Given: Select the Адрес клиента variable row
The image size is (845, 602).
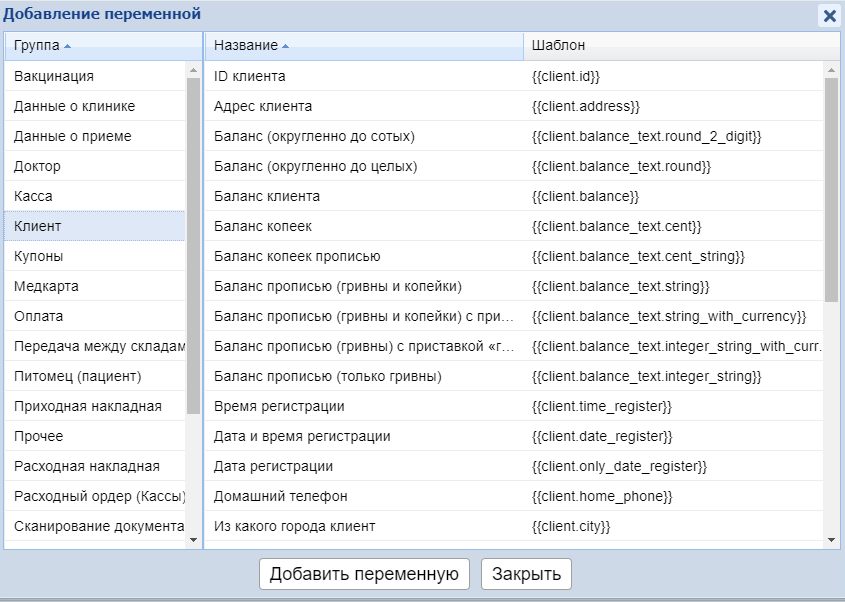Looking at the screenshot, I should [263, 106].
